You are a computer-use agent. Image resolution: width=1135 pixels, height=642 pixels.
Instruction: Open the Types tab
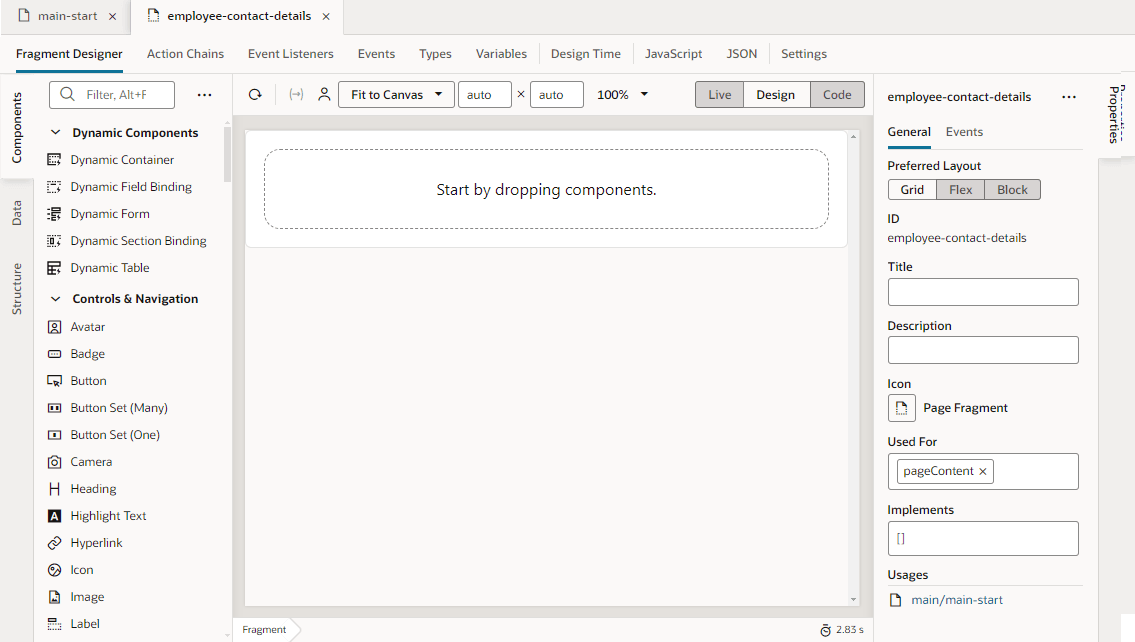435,54
